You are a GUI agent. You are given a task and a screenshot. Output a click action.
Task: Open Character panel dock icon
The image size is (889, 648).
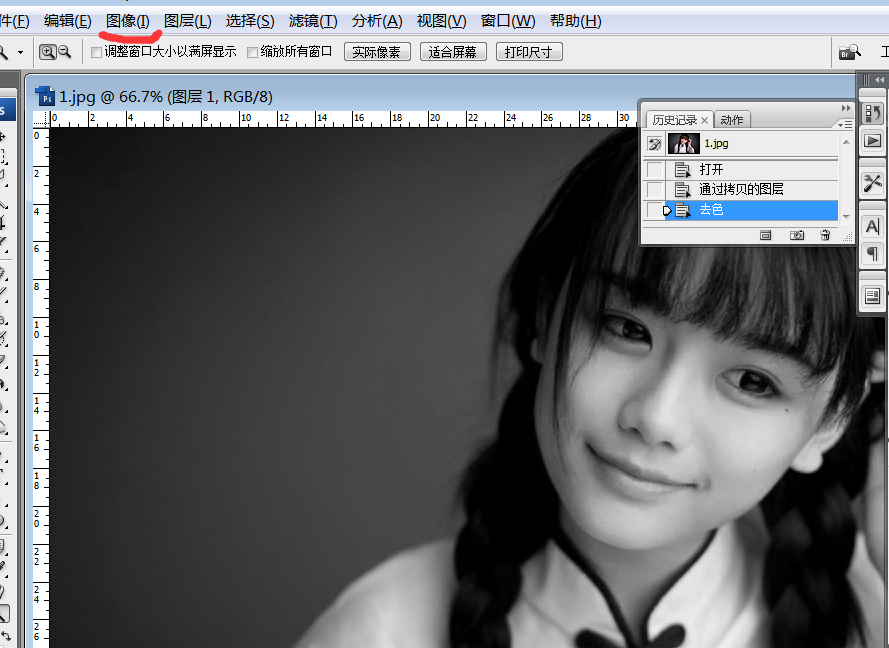pos(873,227)
